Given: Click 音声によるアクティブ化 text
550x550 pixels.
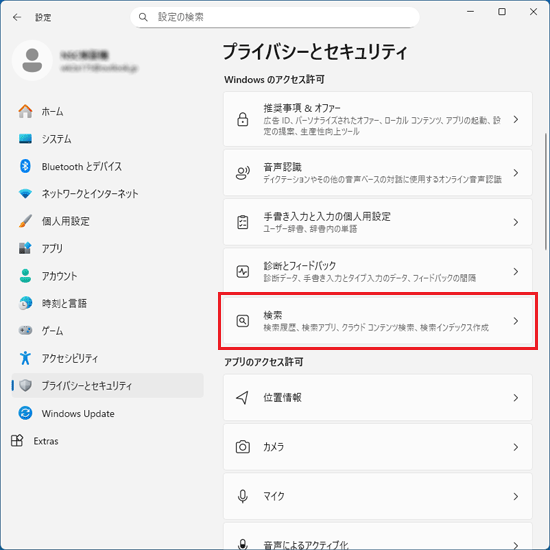Looking at the screenshot, I should click(x=306, y=545).
